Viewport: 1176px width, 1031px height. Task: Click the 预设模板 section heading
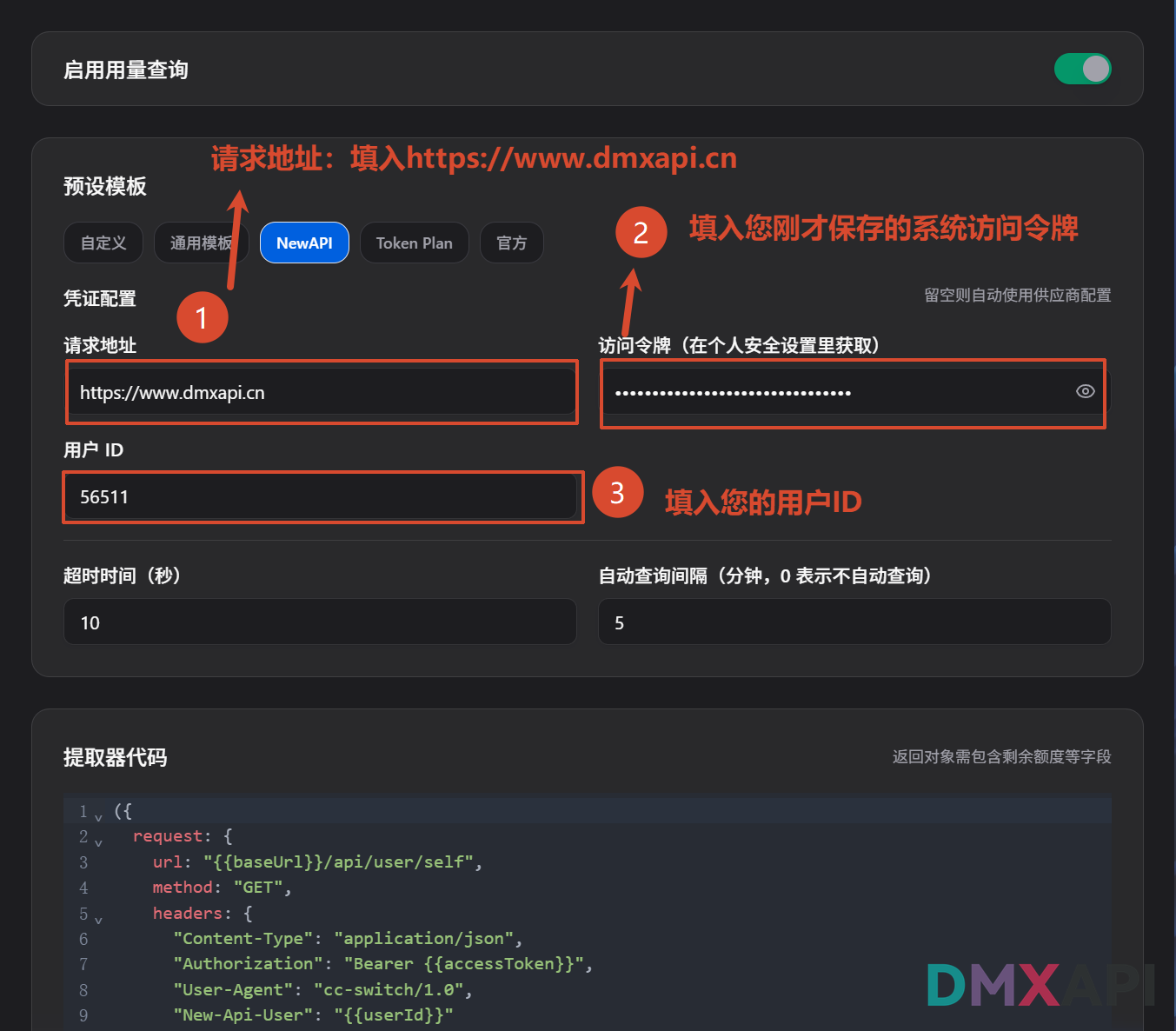pyautogui.click(x=105, y=186)
